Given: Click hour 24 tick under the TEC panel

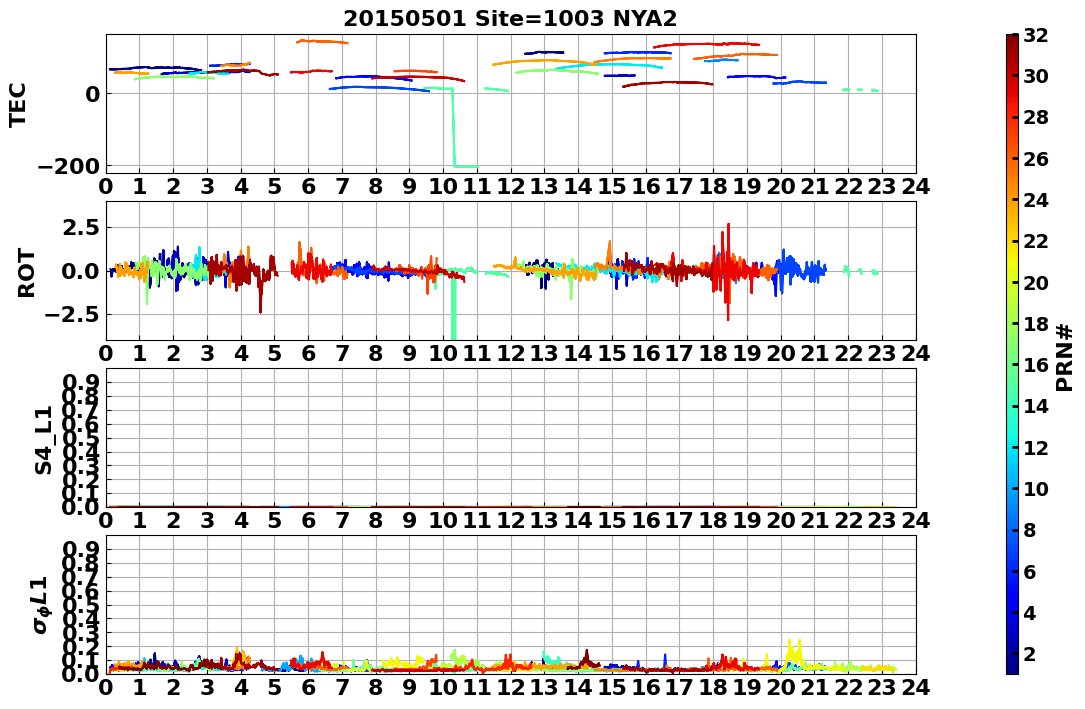Looking at the screenshot, I should pos(916,187).
